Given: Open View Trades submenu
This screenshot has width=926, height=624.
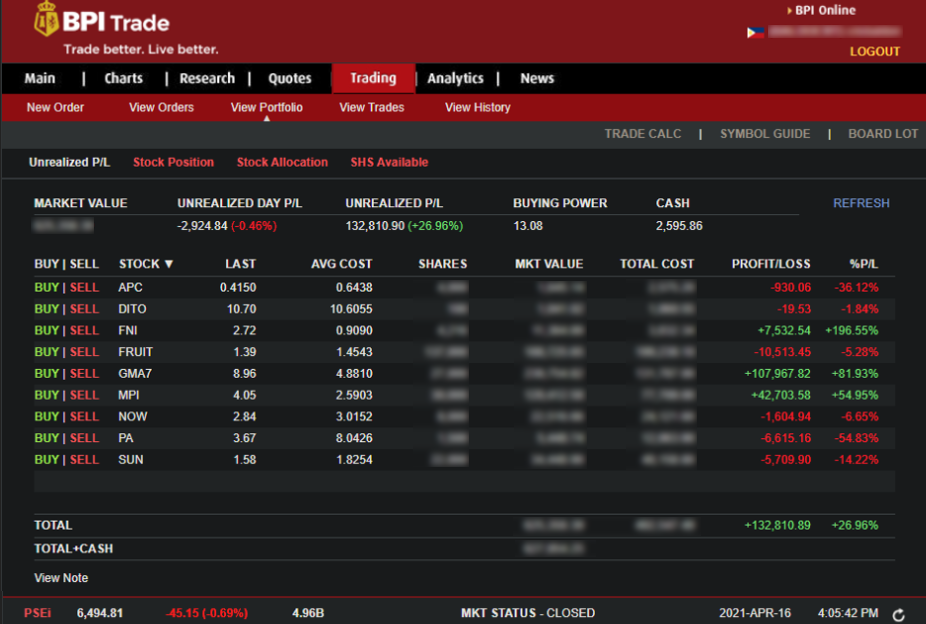Looking at the screenshot, I should [371, 107].
